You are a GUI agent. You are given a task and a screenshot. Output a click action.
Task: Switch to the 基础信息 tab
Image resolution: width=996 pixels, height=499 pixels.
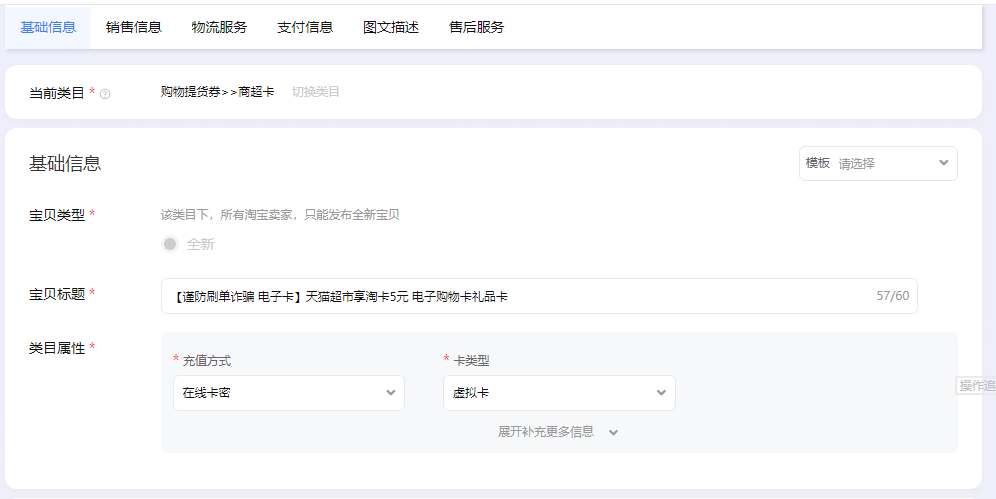pyautogui.click(x=48, y=27)
